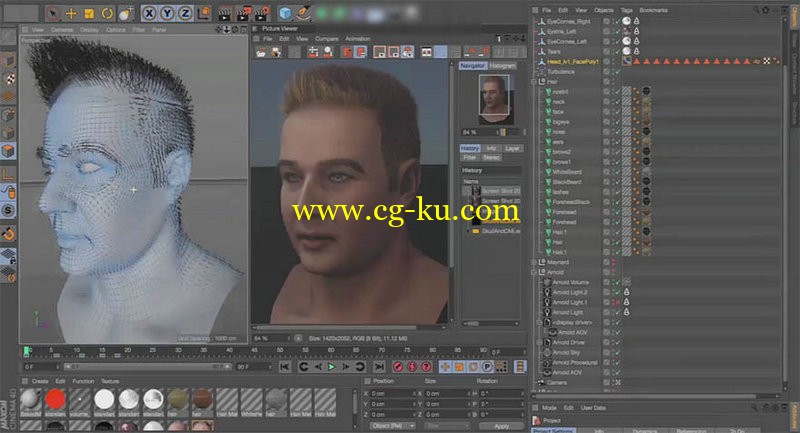Image resolution: width=800 pixels, height=433 pixels.
Task: Open the Bookmarks menu in Object Manager
Action: click(x=653, y=10)
